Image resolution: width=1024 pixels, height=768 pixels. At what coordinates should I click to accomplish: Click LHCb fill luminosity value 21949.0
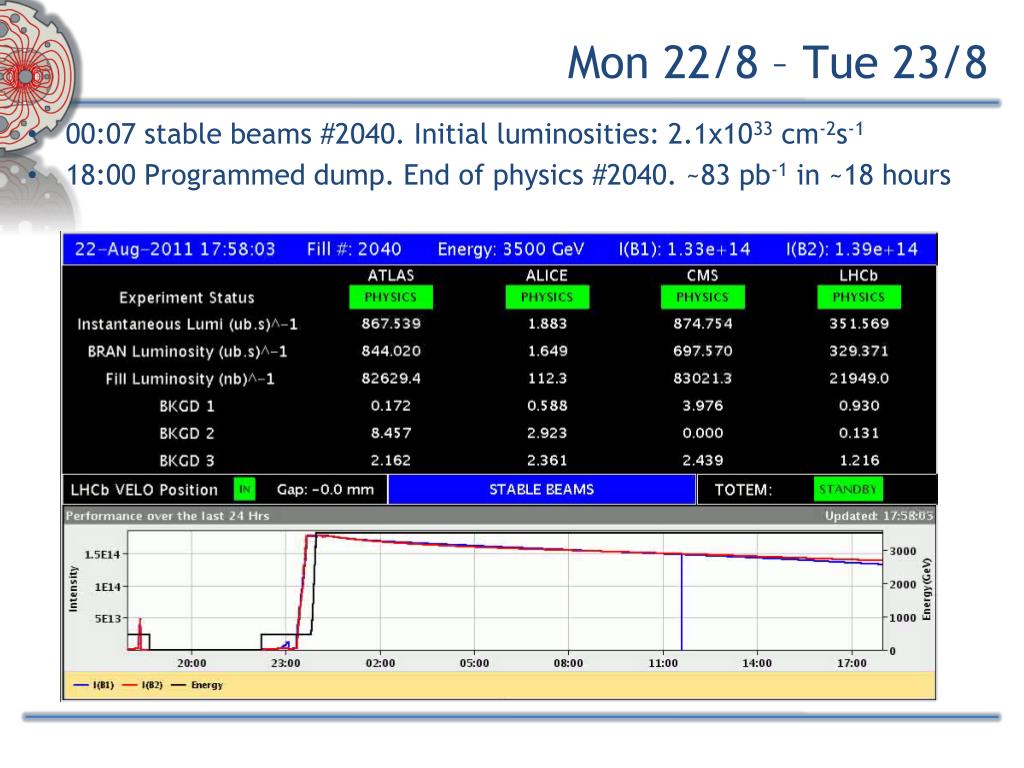point(859,379)
